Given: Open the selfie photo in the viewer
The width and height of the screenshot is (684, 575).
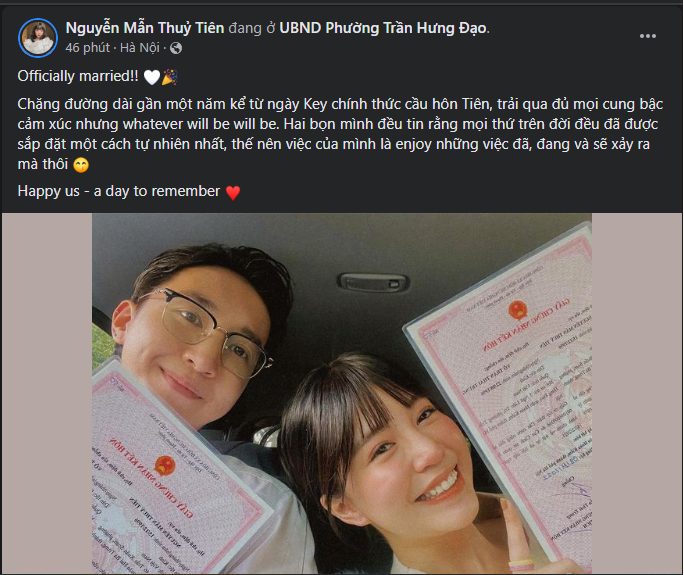Looking at the screenshot, I should pos(342,393).
